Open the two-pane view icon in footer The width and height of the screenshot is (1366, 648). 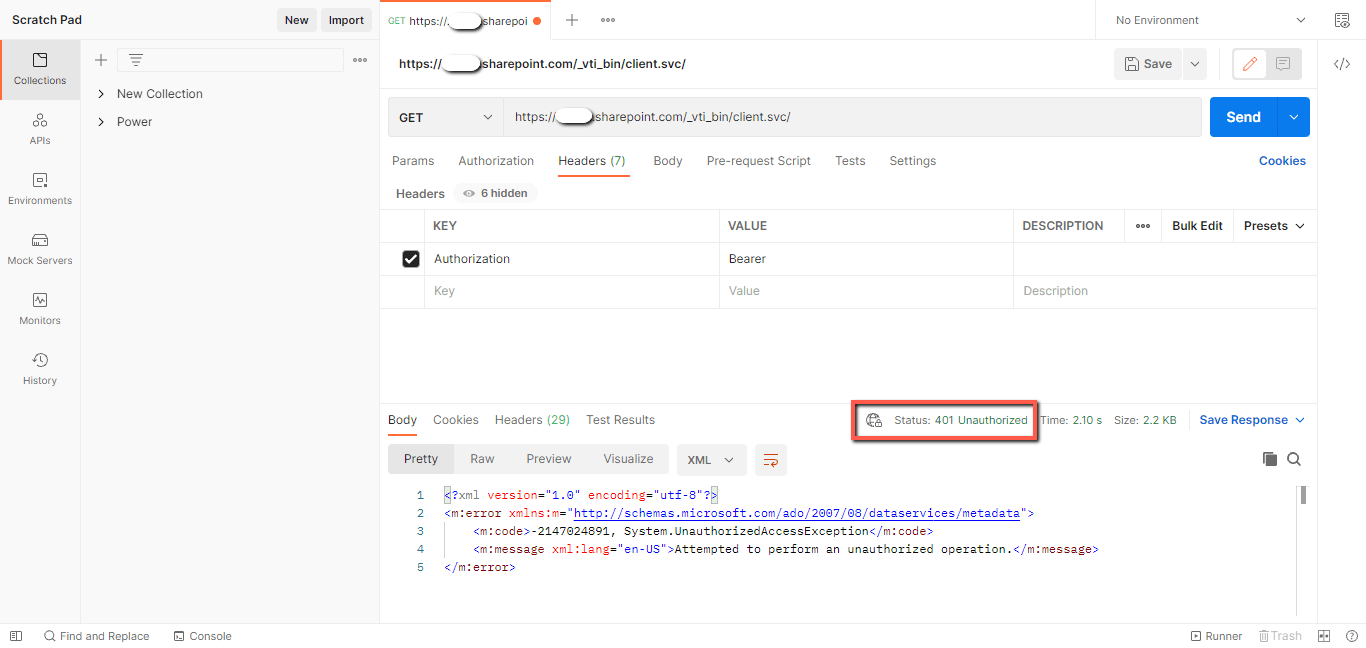[x=1324, y=636]
